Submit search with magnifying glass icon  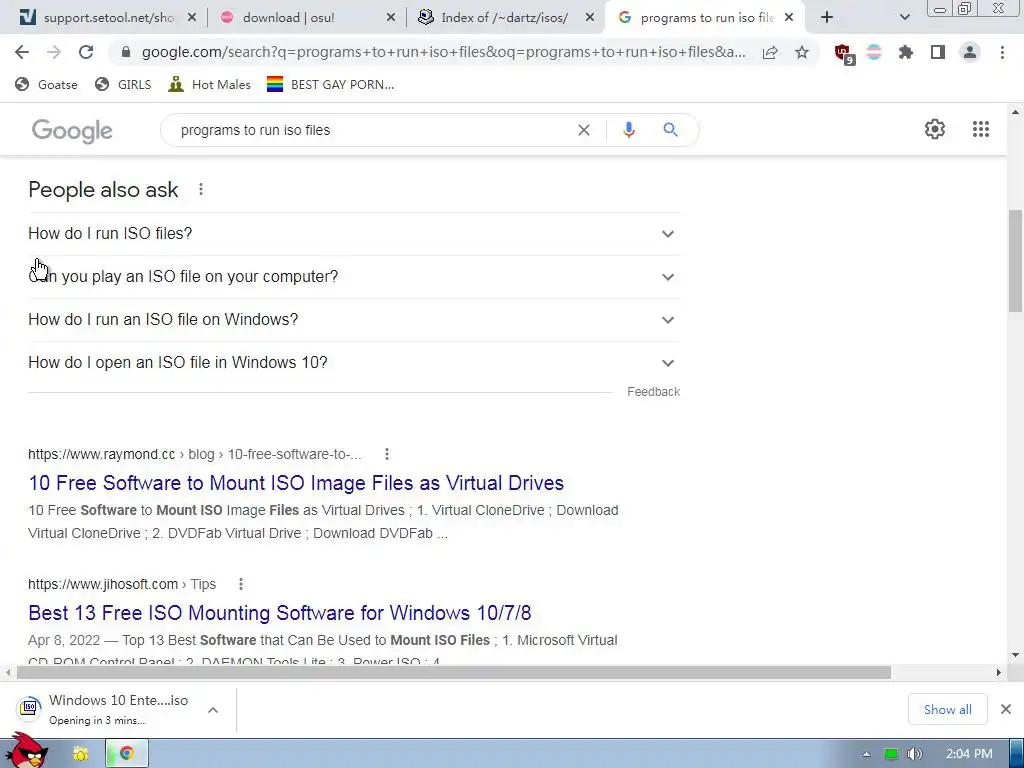(670, 130)
